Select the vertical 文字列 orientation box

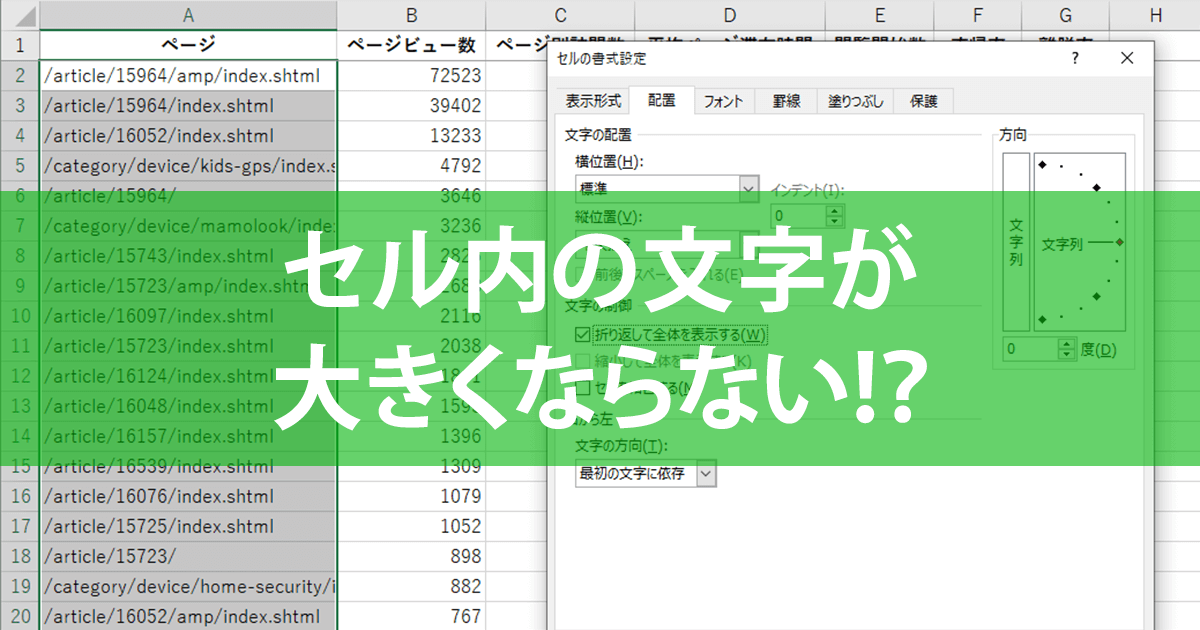coord(1016,242)
